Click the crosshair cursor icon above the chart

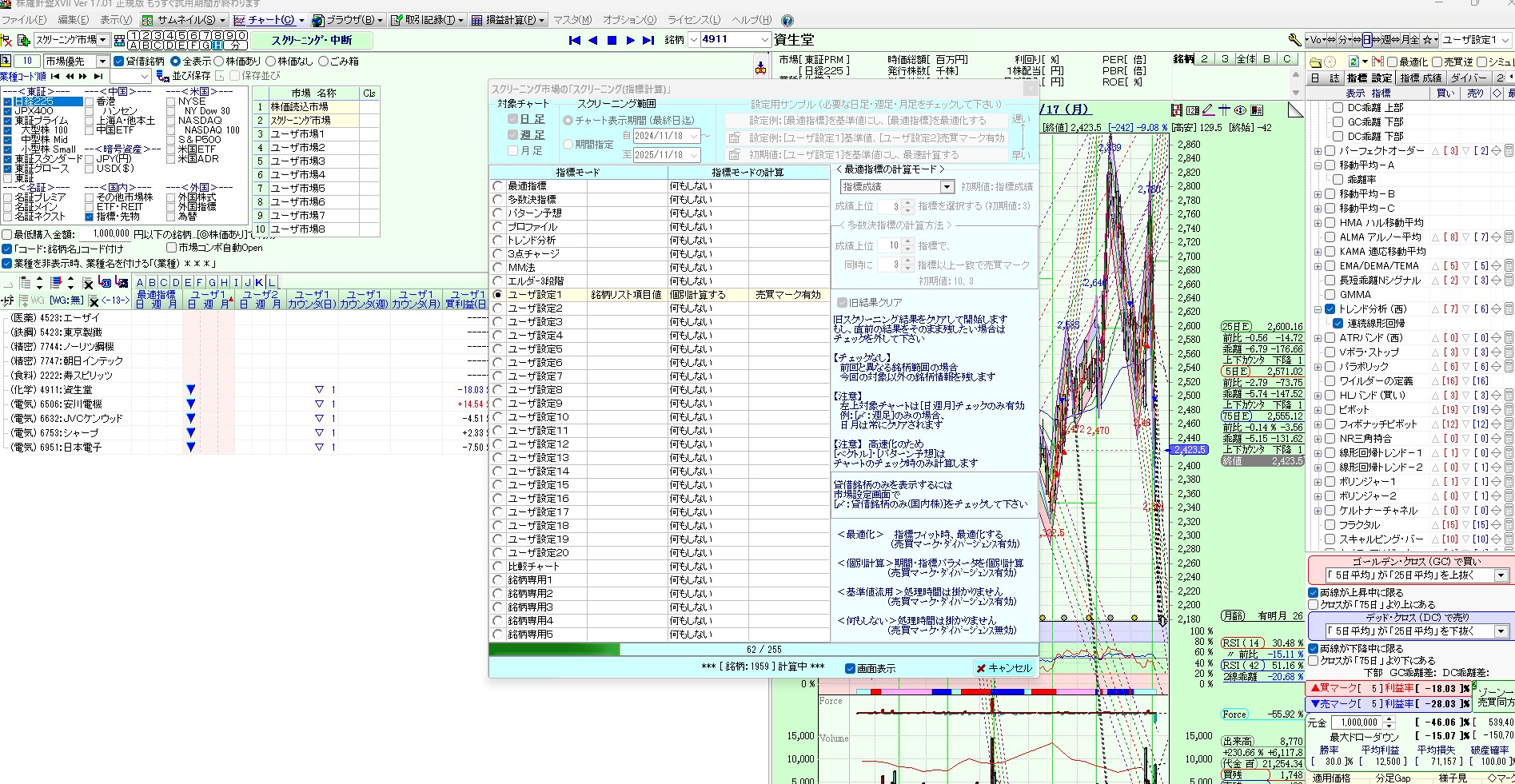[1224, 110]
